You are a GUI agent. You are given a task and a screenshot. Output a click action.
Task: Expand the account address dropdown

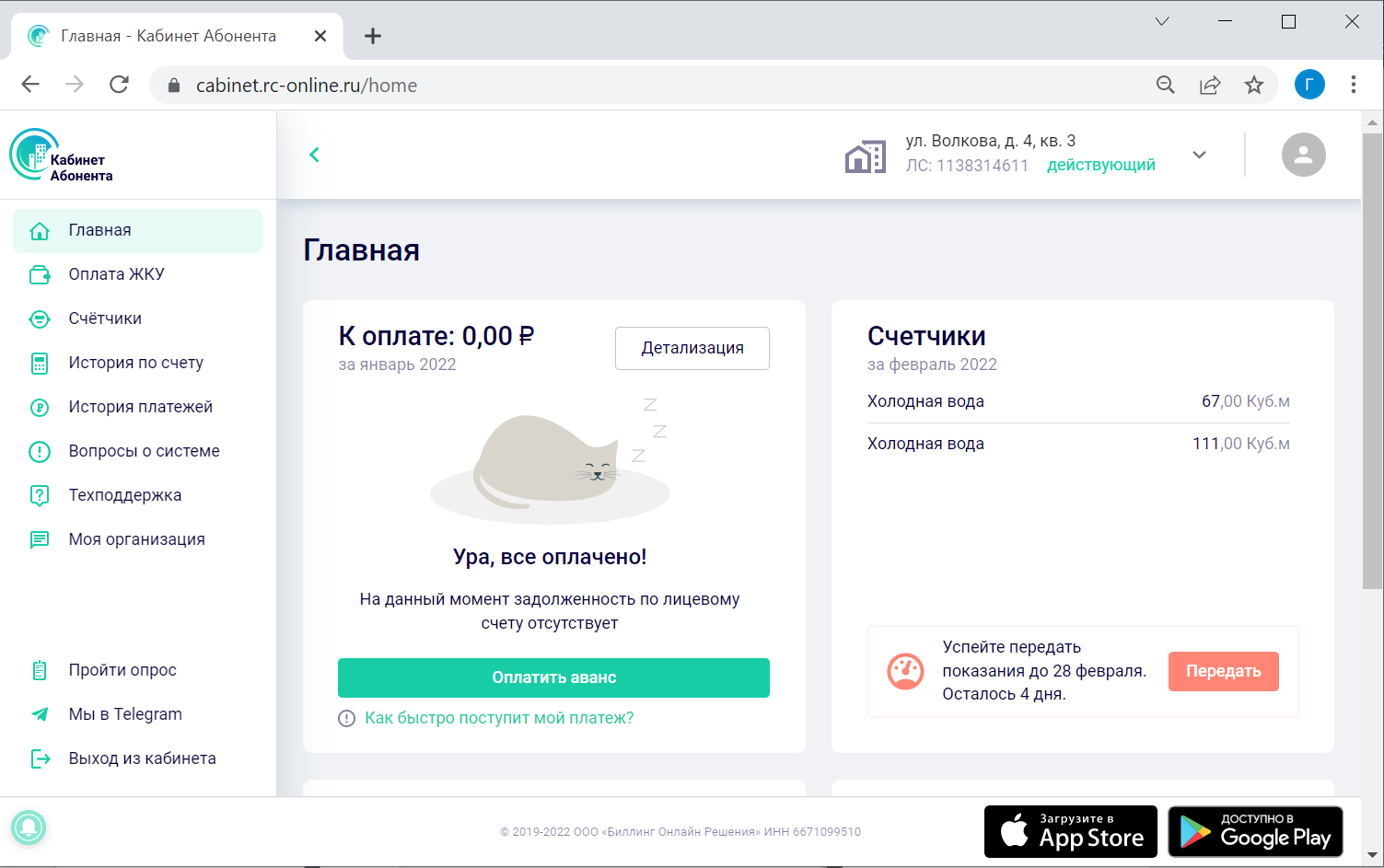1199,155
